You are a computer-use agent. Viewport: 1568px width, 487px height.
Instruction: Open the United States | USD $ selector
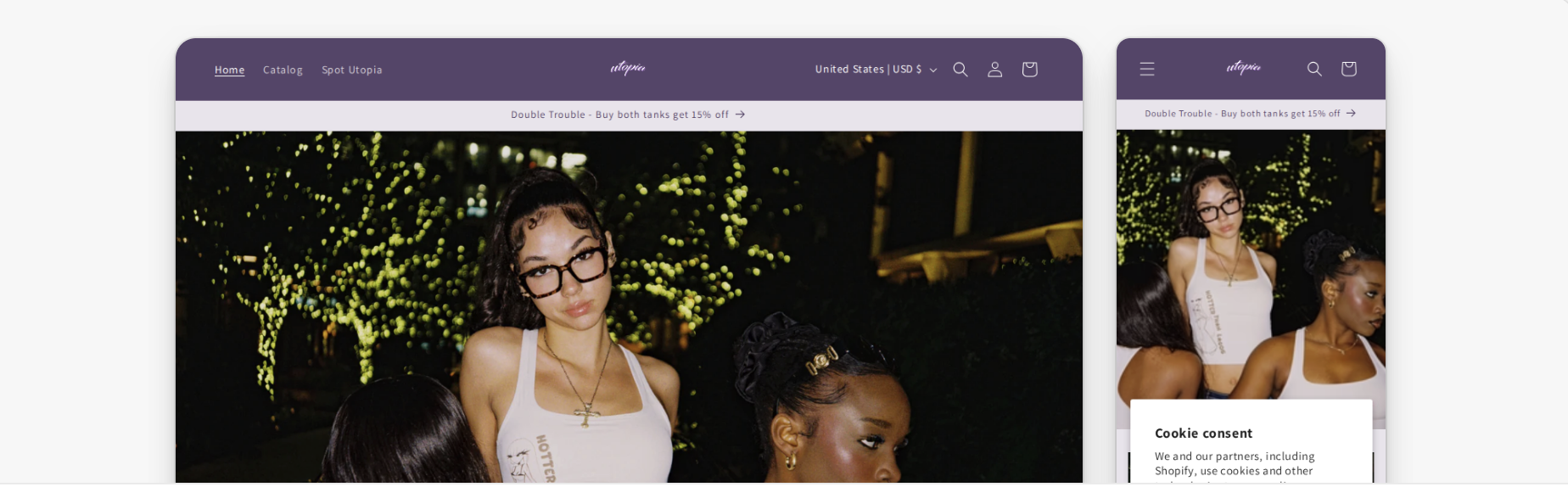coord(876,70)
